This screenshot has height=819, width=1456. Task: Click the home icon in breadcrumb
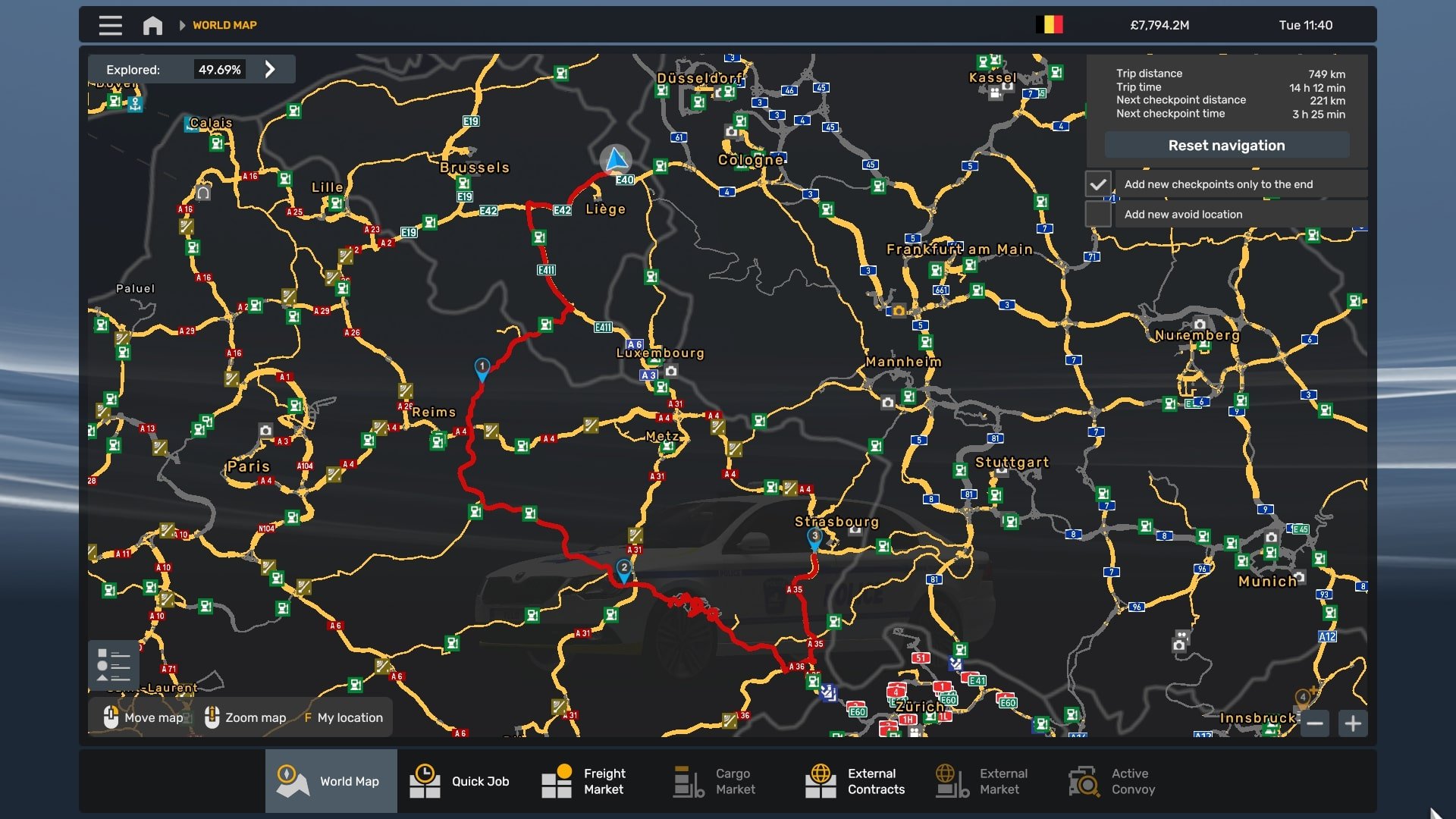(x=152, y=25)
